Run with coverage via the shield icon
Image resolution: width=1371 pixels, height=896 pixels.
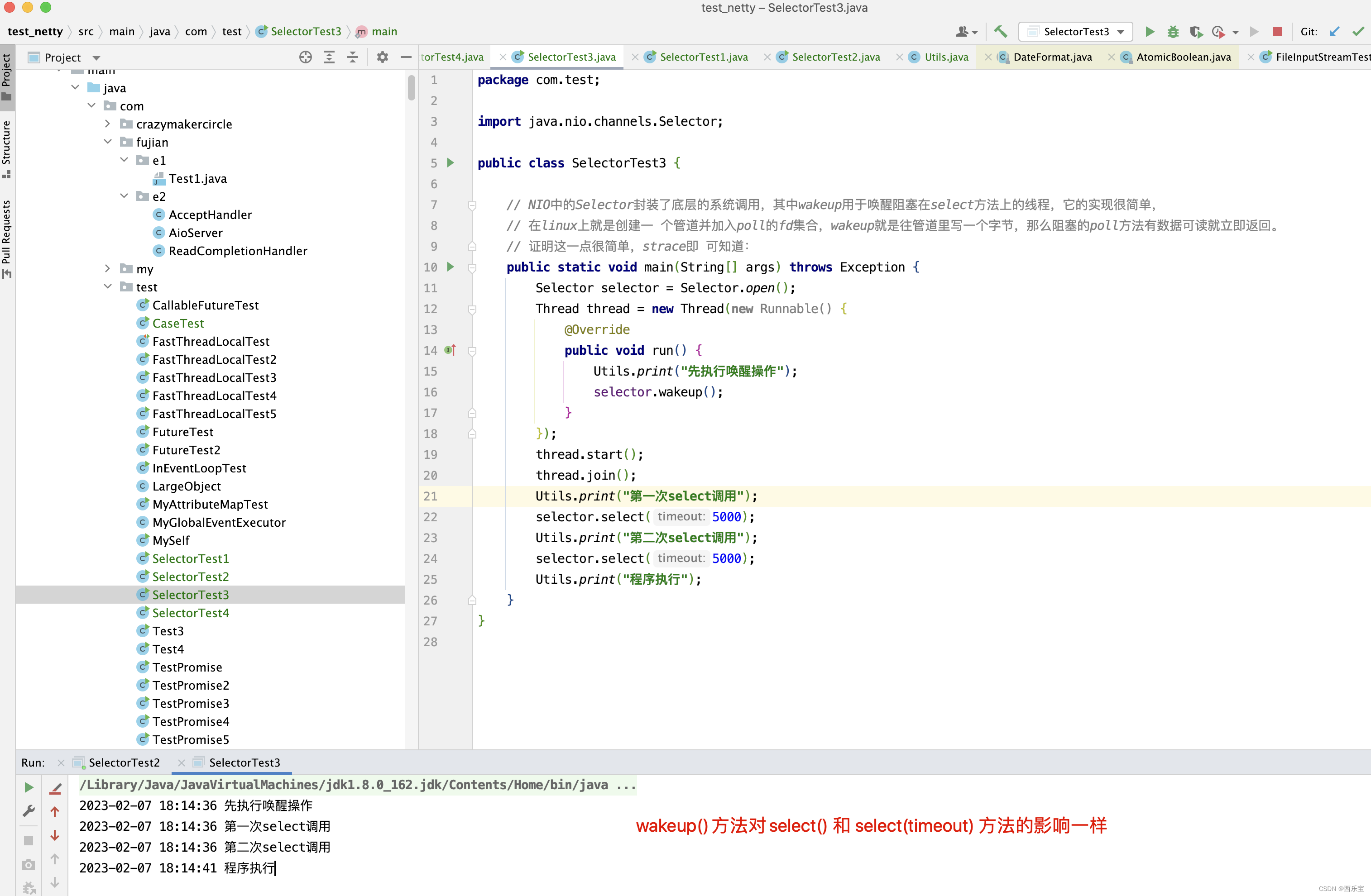[1196, 32]
